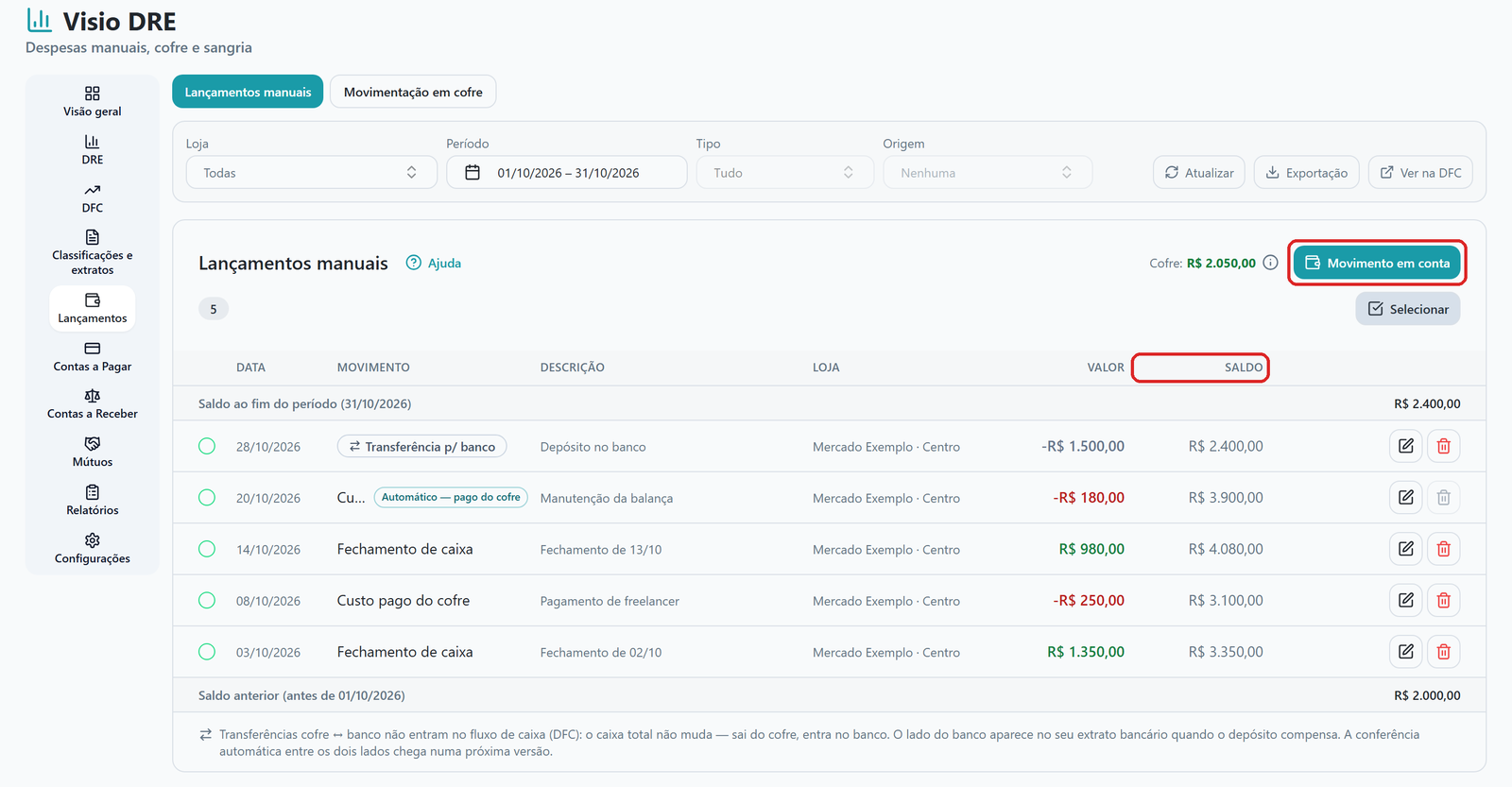This screenshot has height=787, width=1512.
Task: Select the 03/10/2026 row circle
Action: [207, 651]
